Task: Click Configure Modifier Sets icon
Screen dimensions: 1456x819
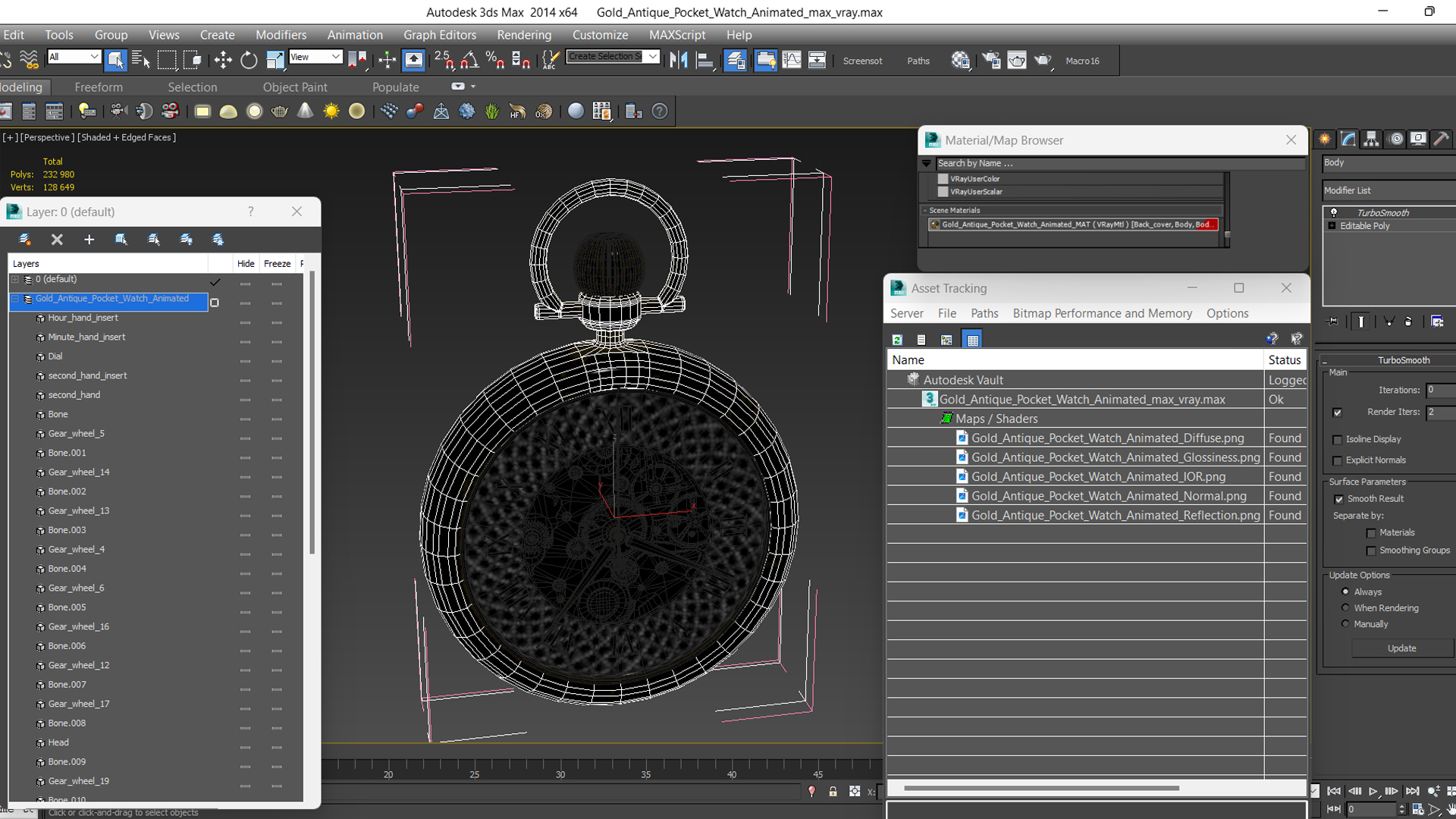Action: click(1437, 322)
